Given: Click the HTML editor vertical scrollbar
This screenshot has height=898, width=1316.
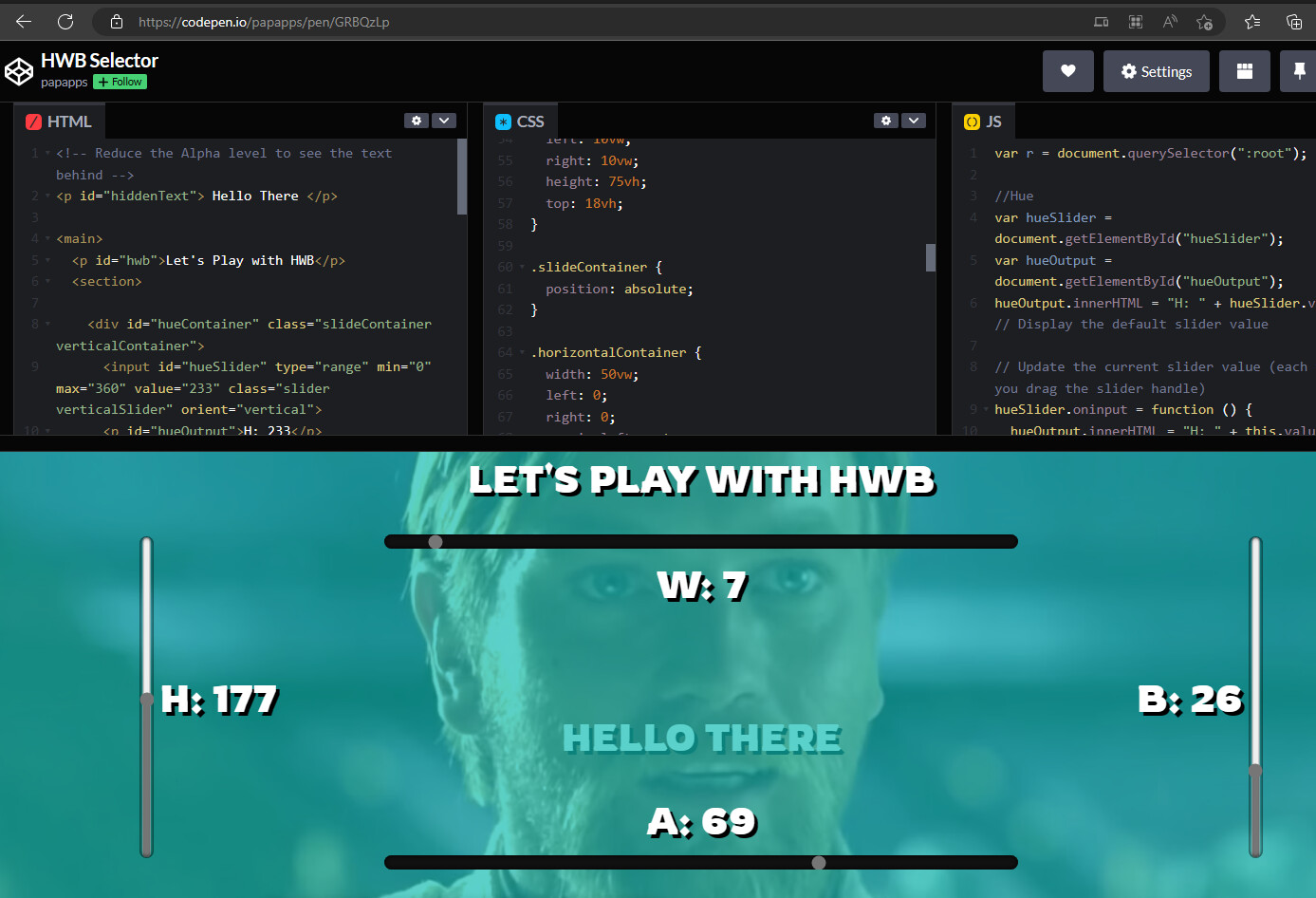Looking at the screenshot, I should (x=462, y=177).
